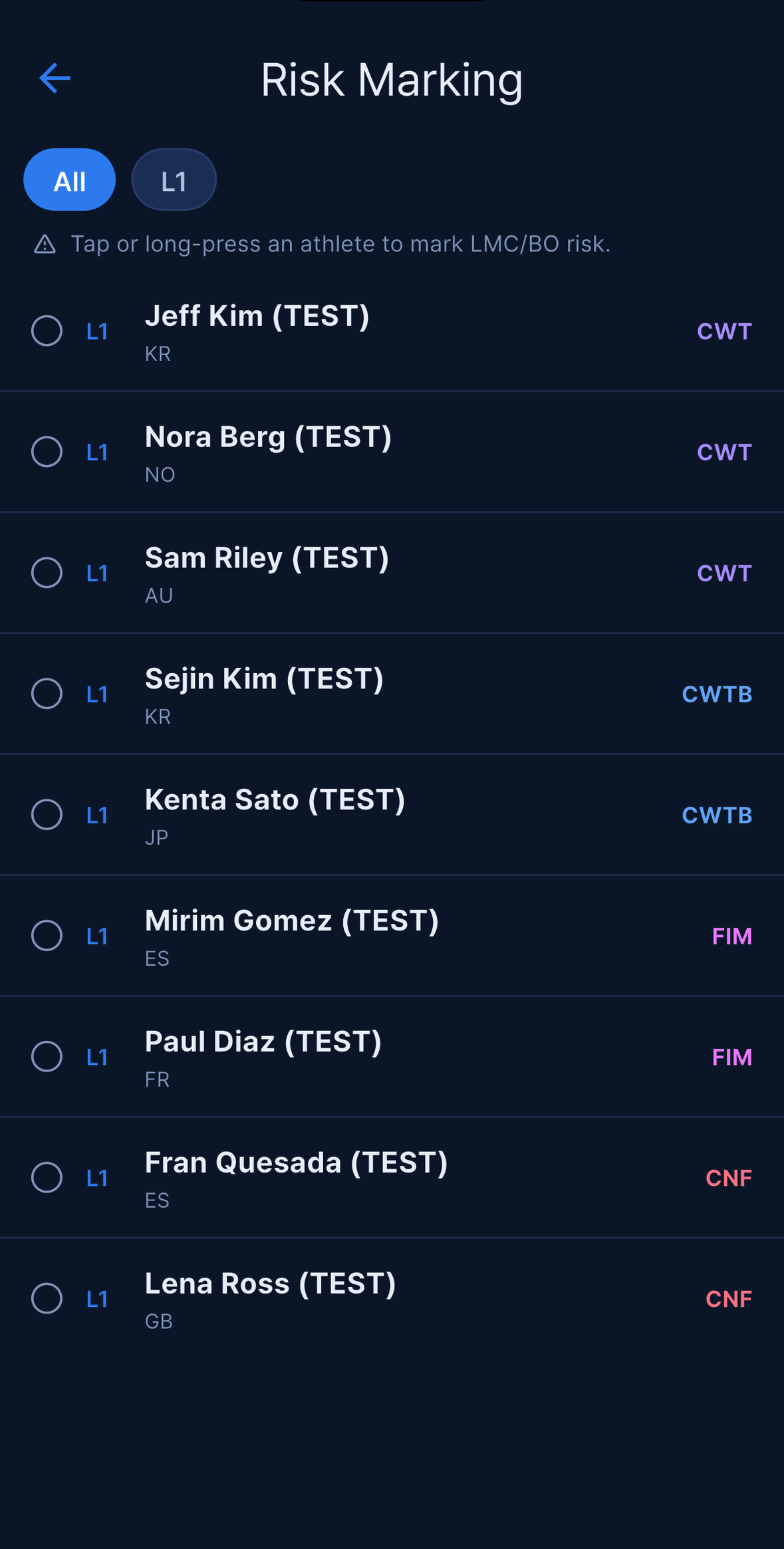Toggle risk circle for Mirim Gomez
Screen dimensions: 784x1549
[x=47, y=936]
